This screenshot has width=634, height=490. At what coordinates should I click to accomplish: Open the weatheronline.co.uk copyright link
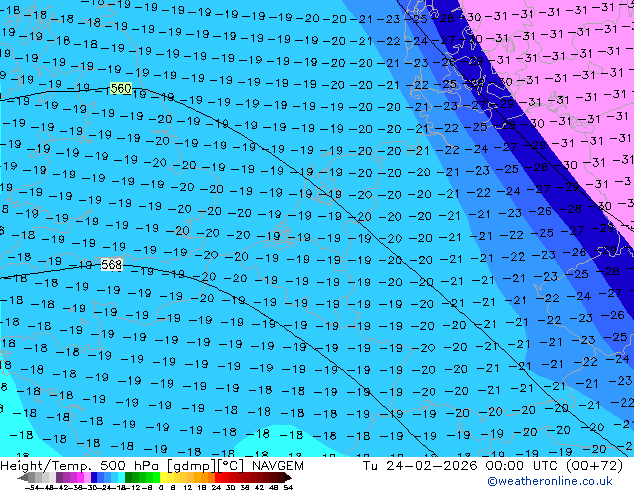click(x=549, y=482)
